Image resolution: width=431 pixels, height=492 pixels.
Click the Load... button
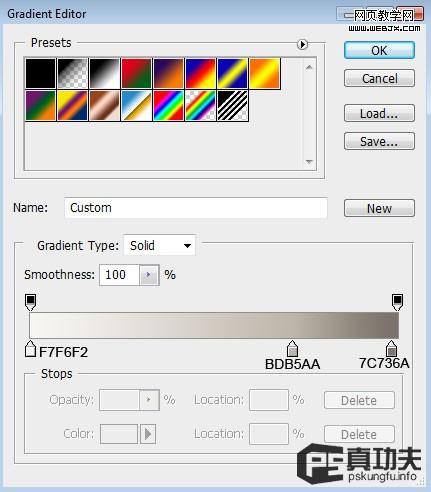[379, 113]
